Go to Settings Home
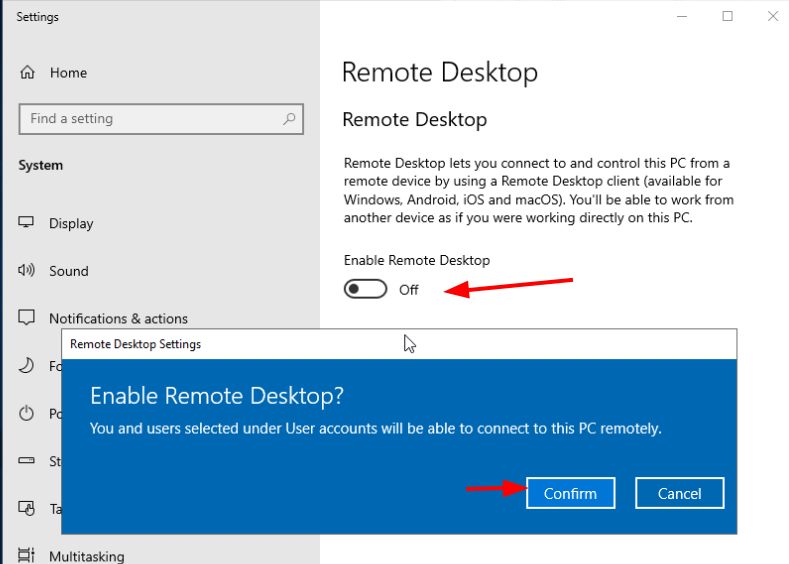This screenshot has width=789, height=564. [x=68, y=73]
